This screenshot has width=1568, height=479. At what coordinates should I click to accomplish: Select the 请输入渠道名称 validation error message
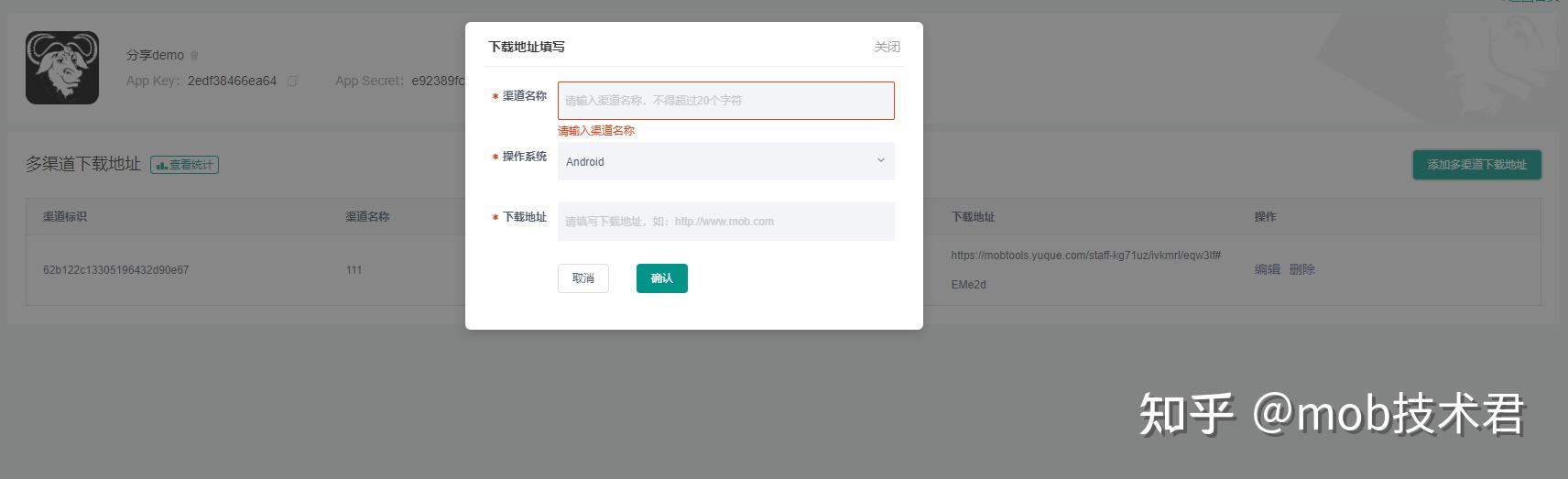tap(596, 131)
